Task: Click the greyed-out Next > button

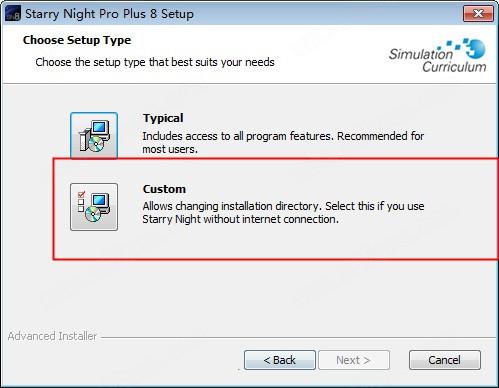Action: point(354,360)
